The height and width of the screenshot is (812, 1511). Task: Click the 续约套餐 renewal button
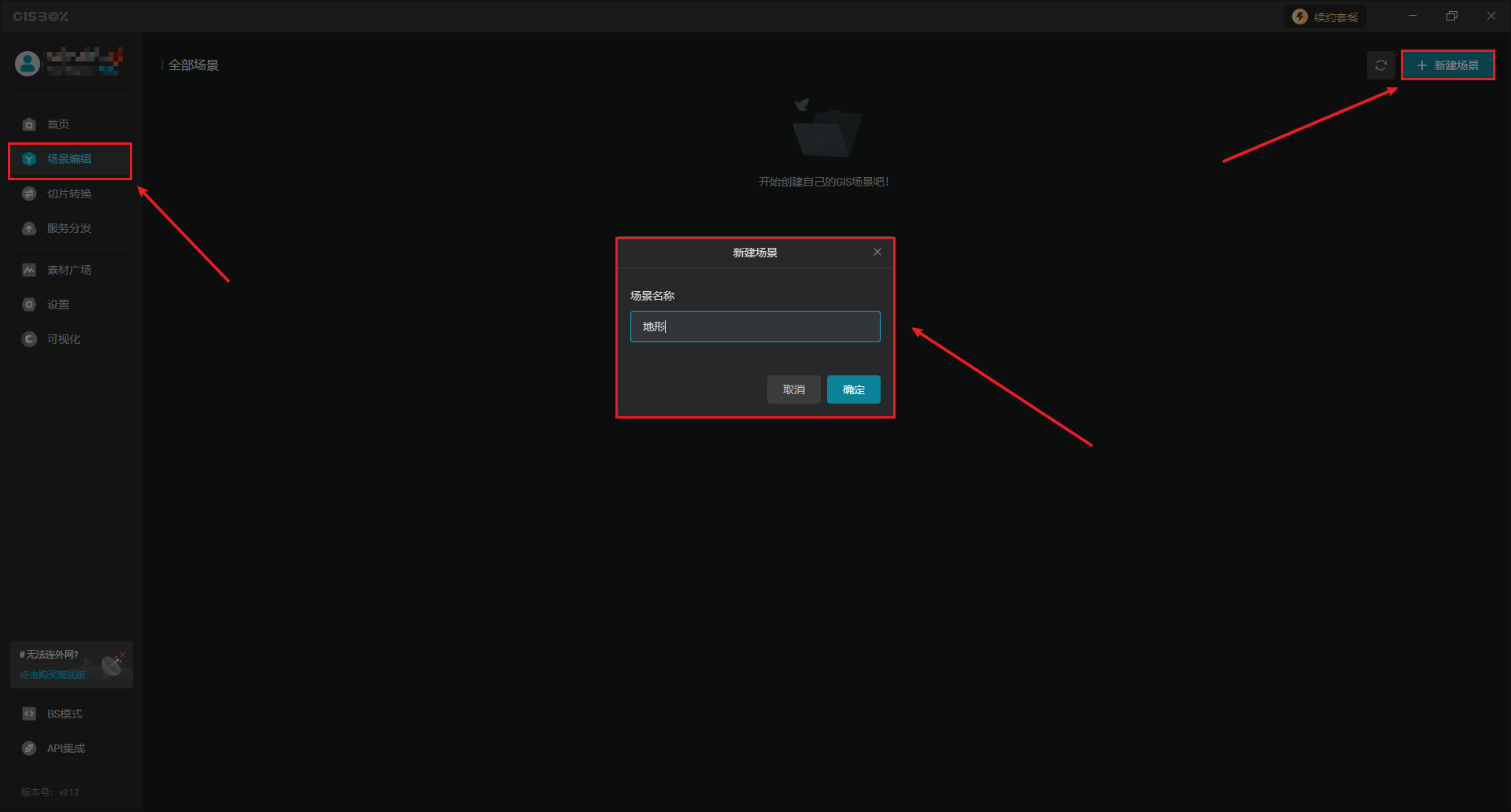point(1326,17)
